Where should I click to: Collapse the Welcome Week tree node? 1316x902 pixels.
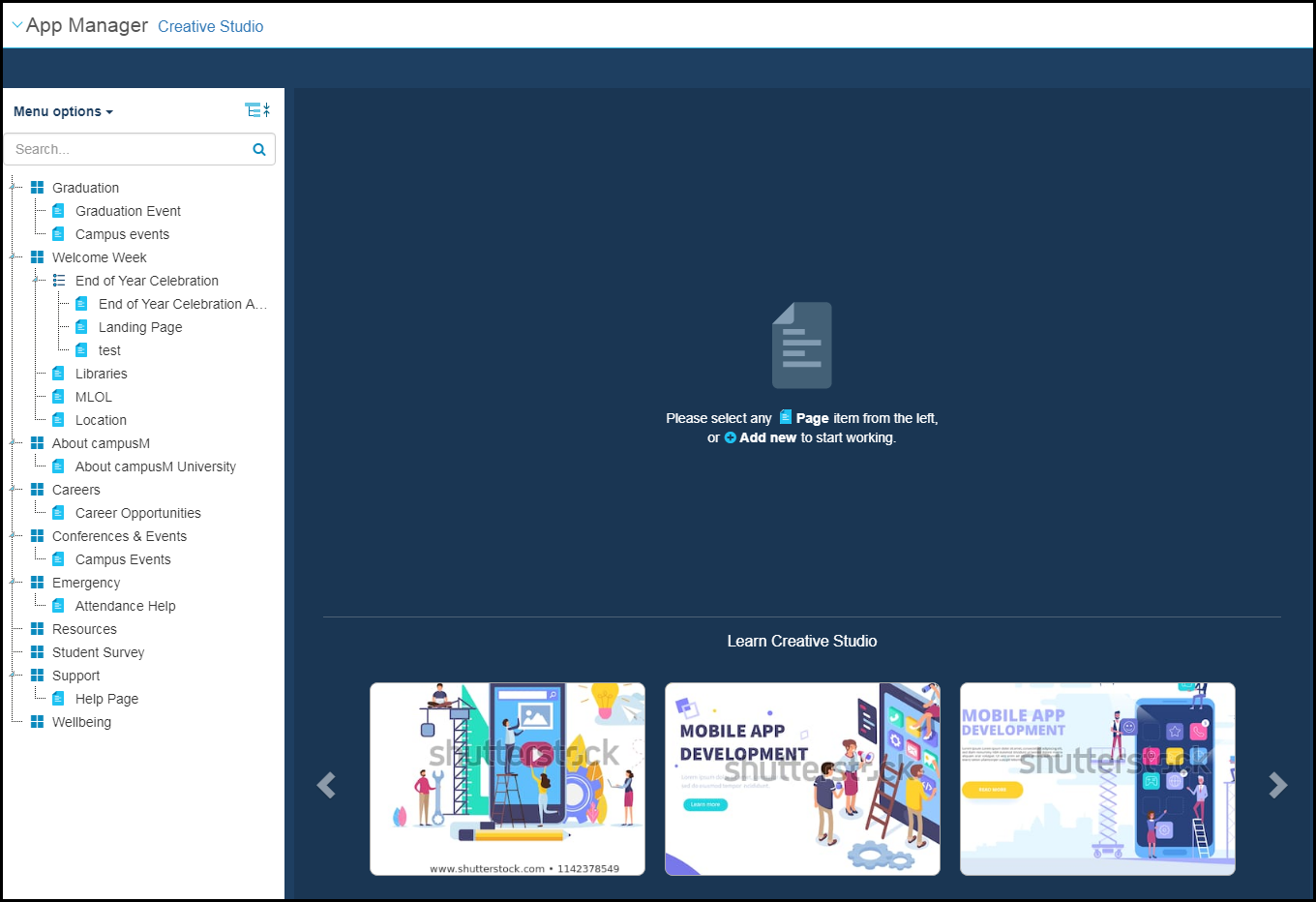[x=13, y=256]
